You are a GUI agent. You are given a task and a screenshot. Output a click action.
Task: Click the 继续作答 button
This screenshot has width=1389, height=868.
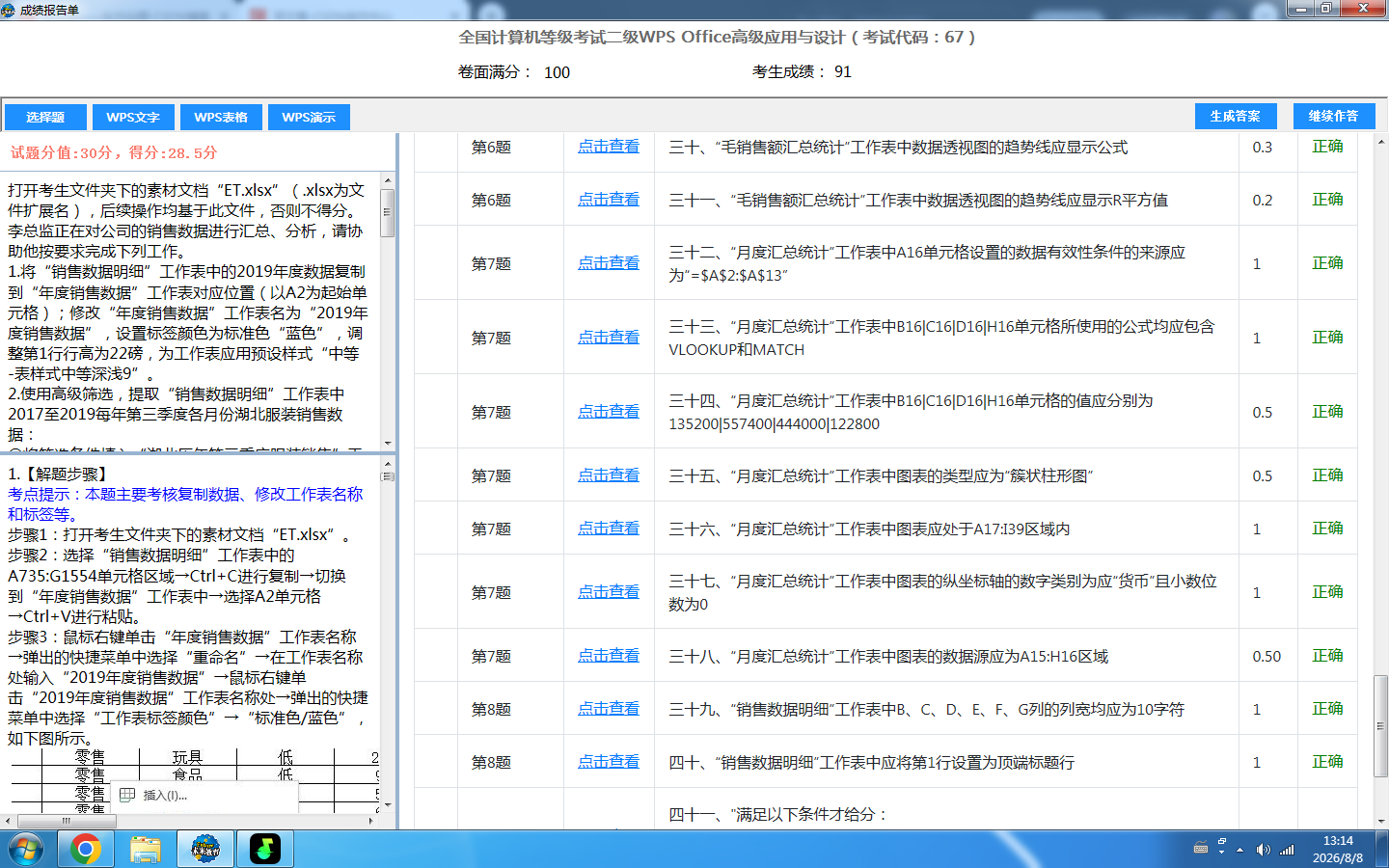click(x=1333, y=116)
